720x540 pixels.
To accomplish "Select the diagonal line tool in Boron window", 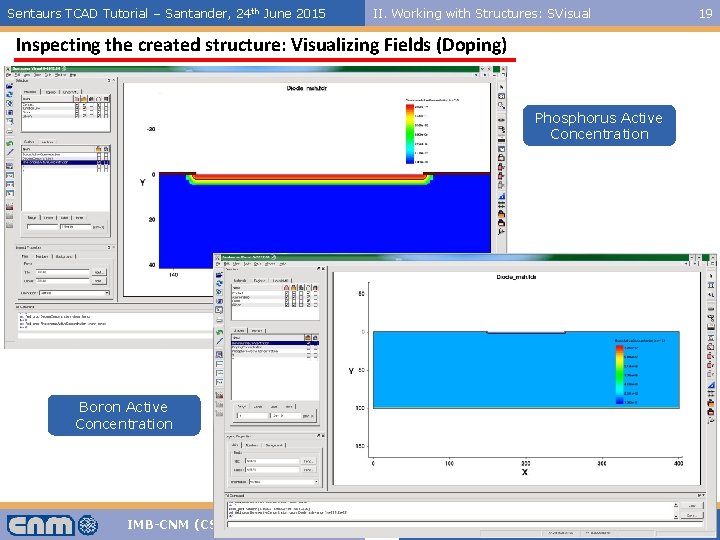I will click(x=219, y=341).
